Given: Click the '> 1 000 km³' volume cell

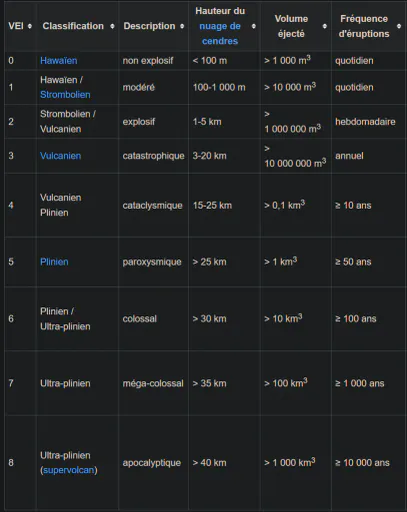Looking at the screenshot, I should tap(296, 463).
